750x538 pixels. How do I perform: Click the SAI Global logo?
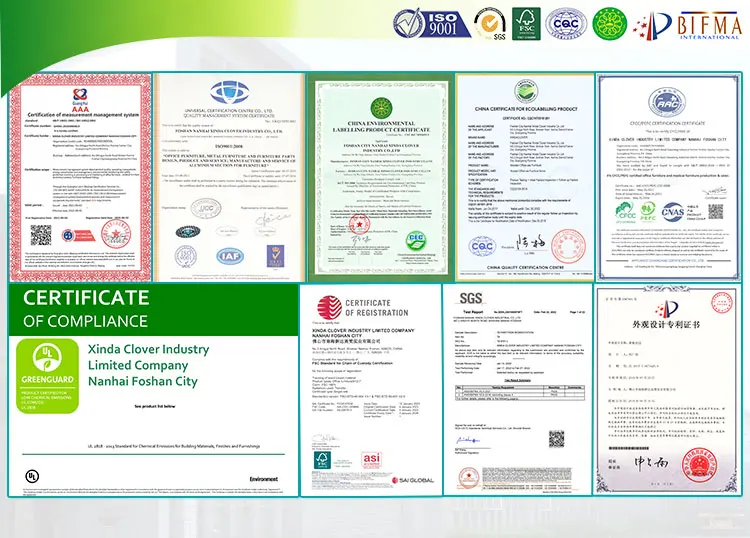point(413,480)
